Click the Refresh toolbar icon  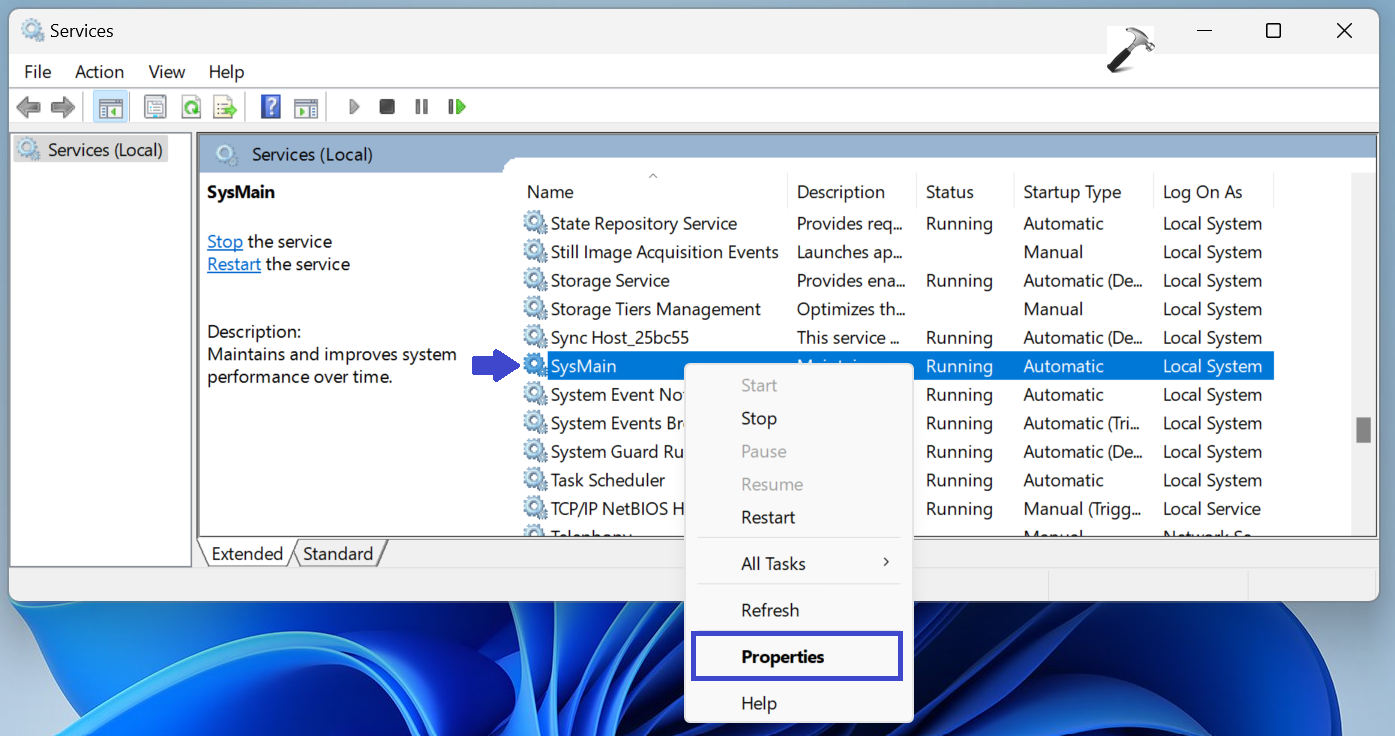coord(190,107)
